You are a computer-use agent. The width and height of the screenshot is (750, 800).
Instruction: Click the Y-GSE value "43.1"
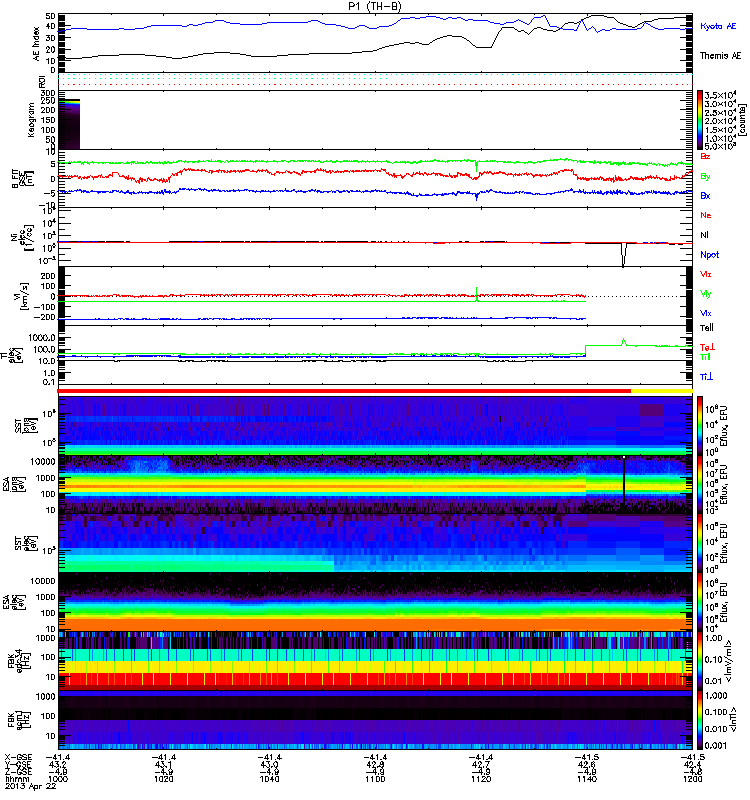pos(163,765)
